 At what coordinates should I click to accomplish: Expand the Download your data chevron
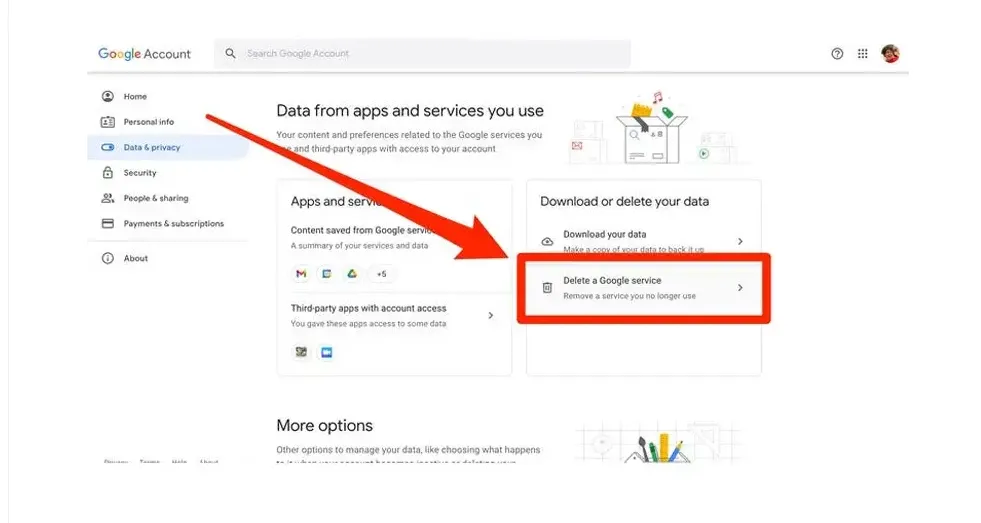740,241
